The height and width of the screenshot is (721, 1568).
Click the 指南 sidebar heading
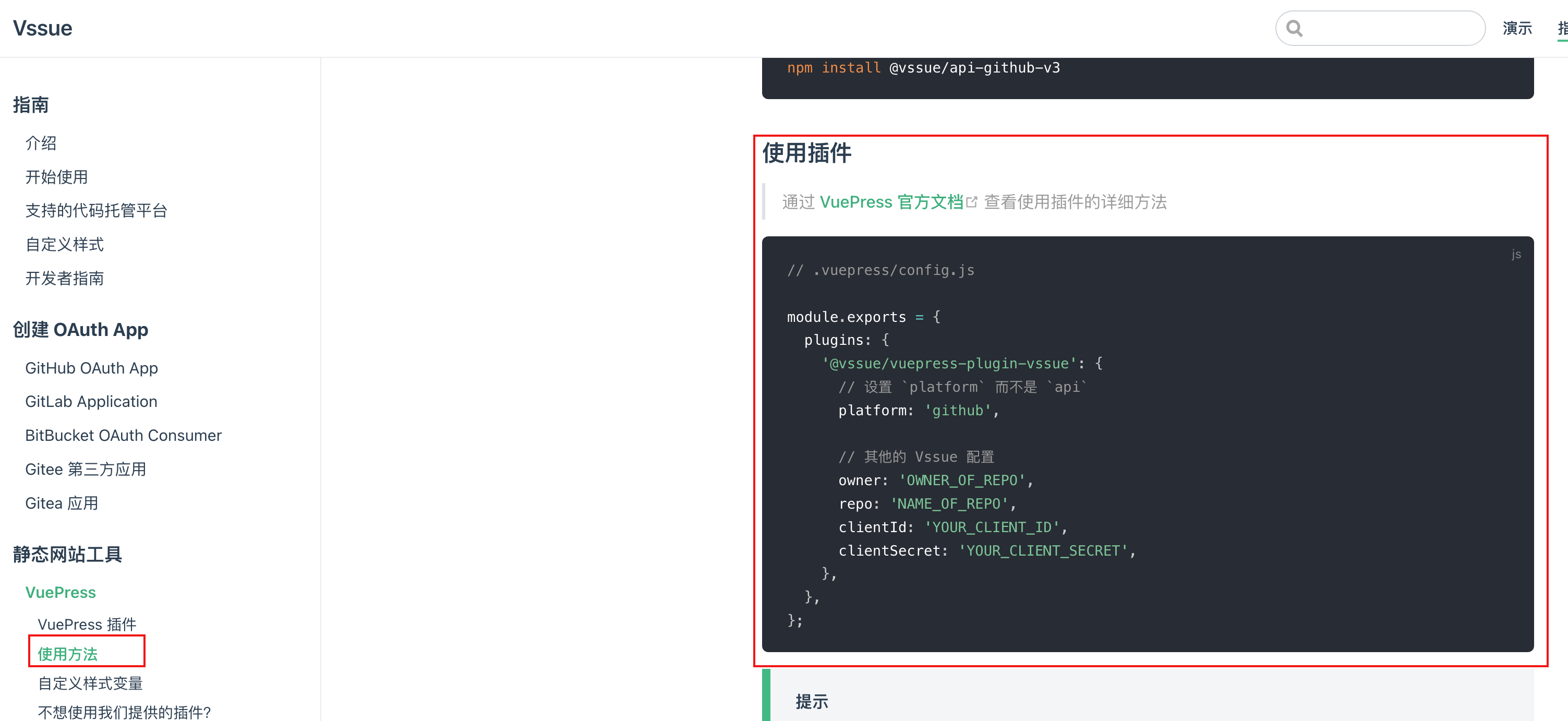(31, 105)
